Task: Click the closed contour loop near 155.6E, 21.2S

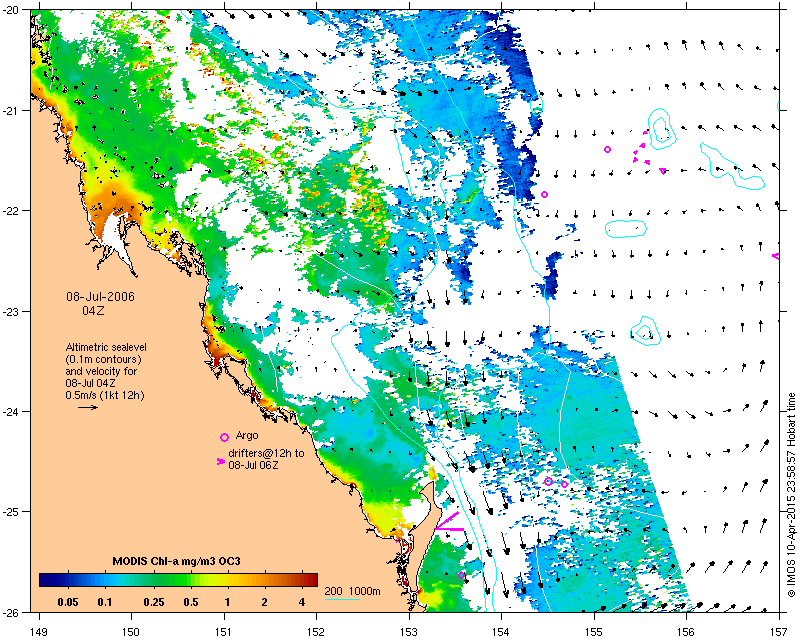Action: coord(661,129)
